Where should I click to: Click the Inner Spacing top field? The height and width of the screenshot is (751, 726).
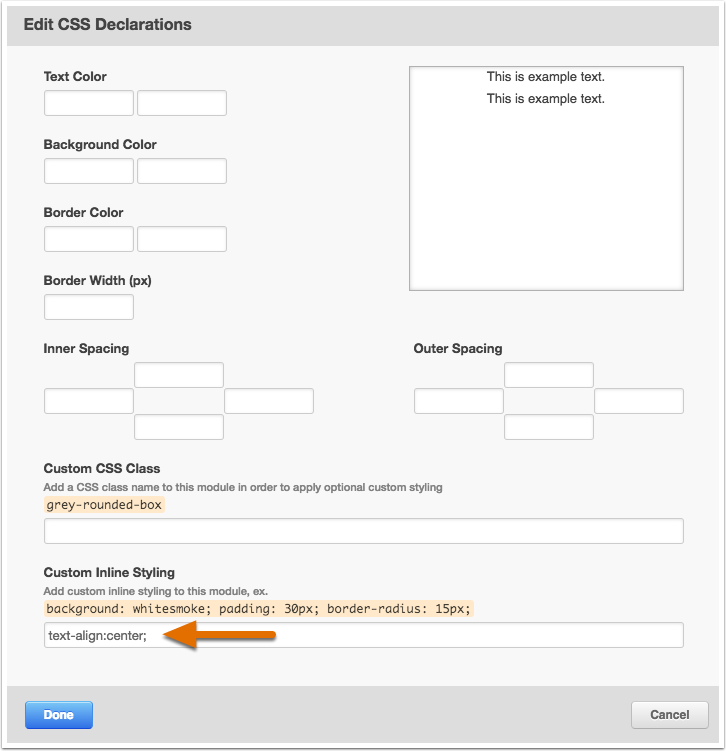(179, 375)
